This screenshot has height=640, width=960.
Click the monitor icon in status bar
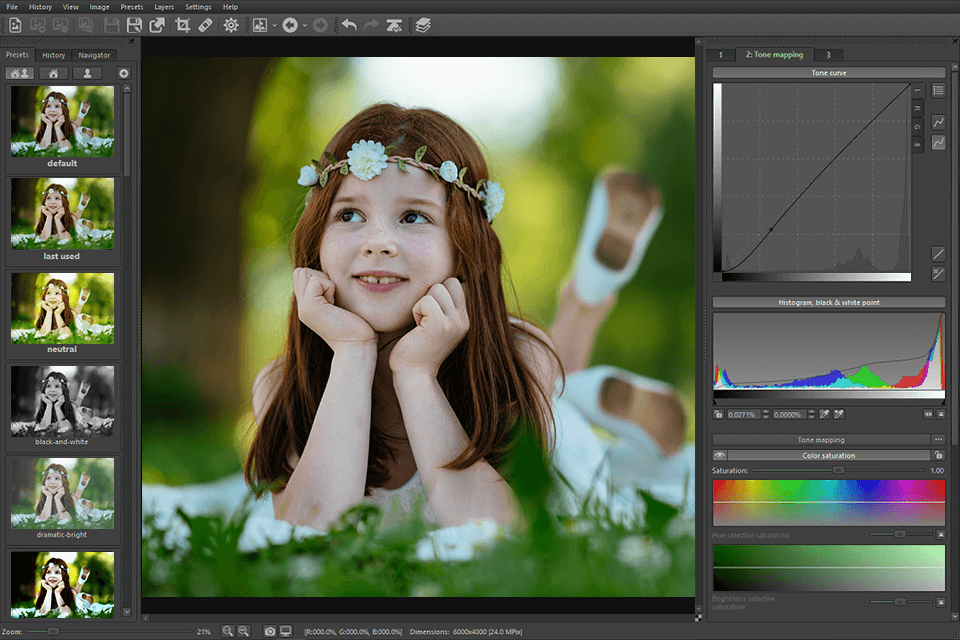286,631
